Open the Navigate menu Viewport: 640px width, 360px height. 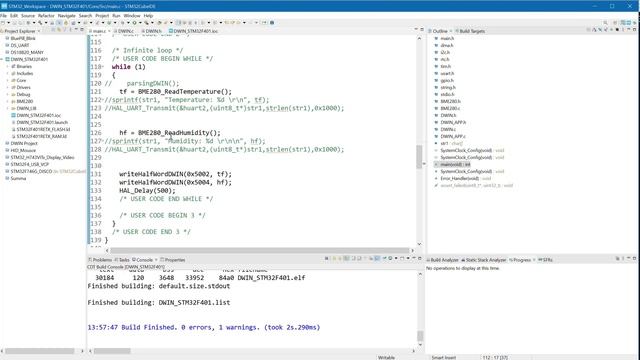(x=67, y=16)
